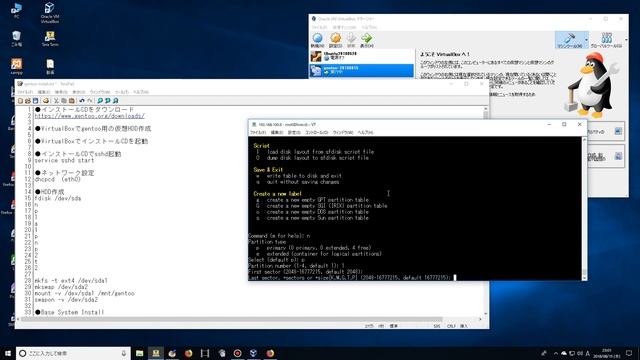
Task: Click 'mkfs -t ext4 /dev/sda1' line
Action: point(71,281)
